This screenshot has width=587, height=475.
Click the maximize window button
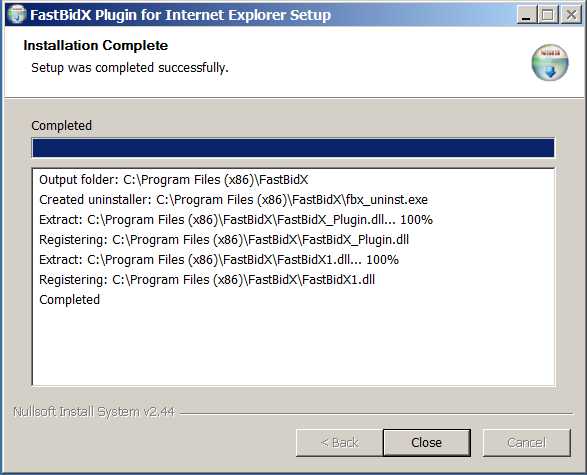click(x=548, y=15)
